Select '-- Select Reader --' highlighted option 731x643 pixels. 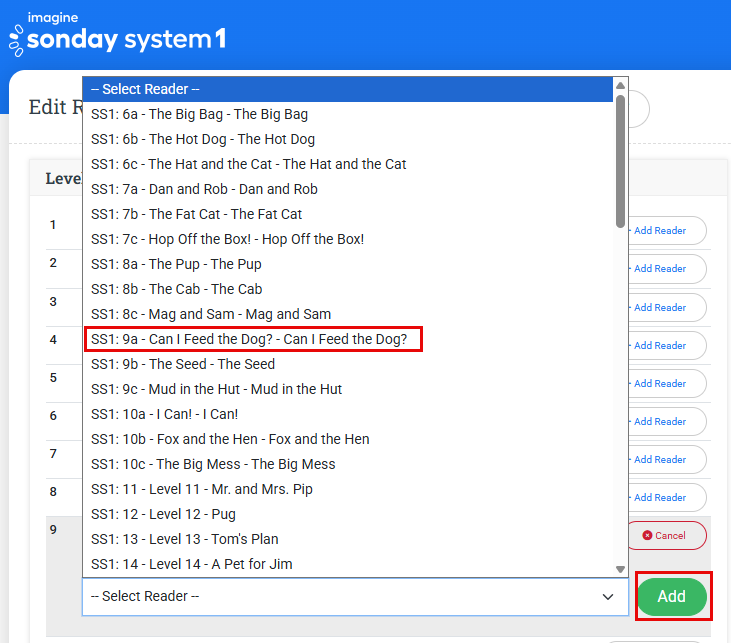point(348,89)
